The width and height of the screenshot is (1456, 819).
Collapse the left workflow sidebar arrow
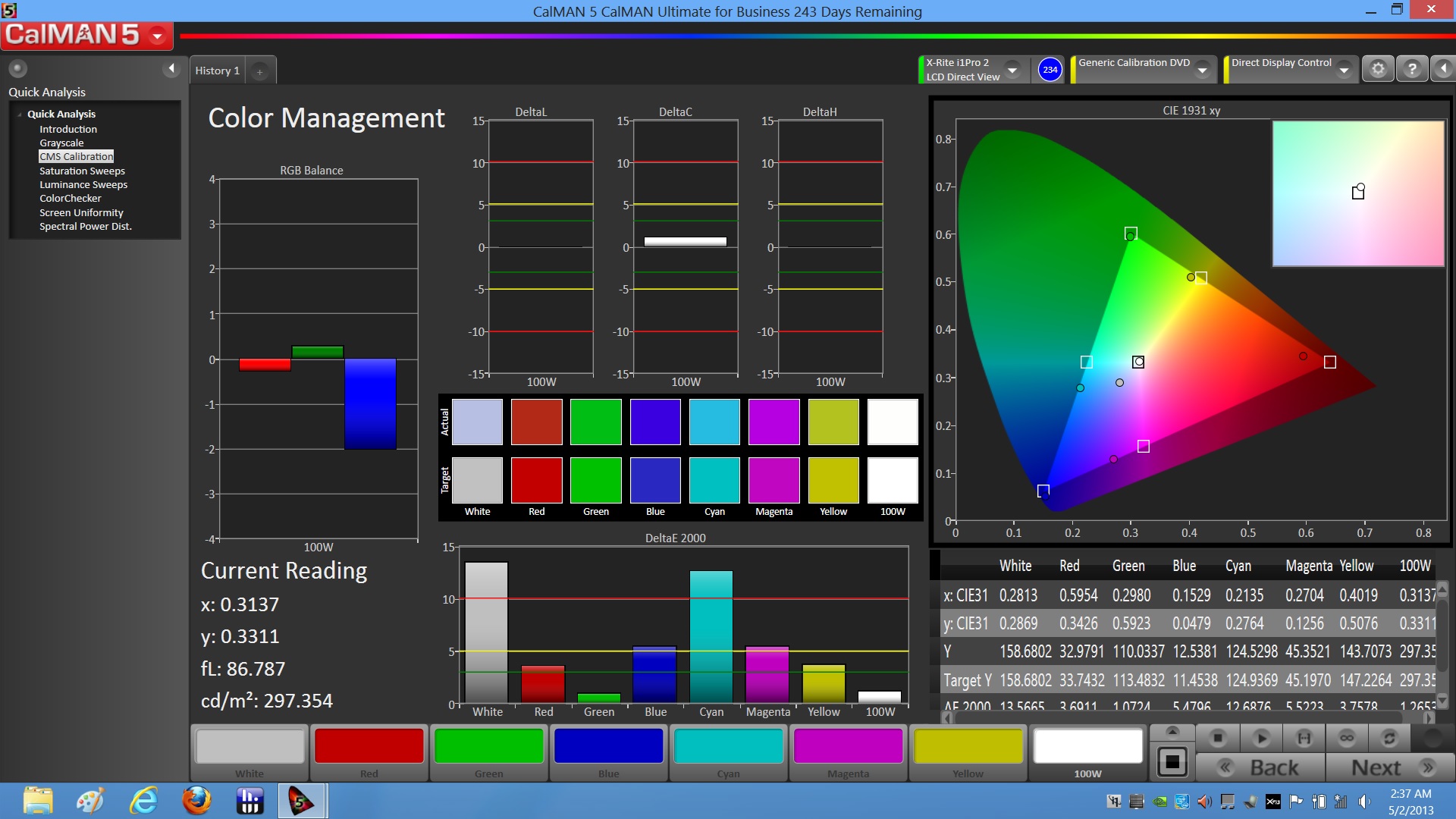pos(171,69)
